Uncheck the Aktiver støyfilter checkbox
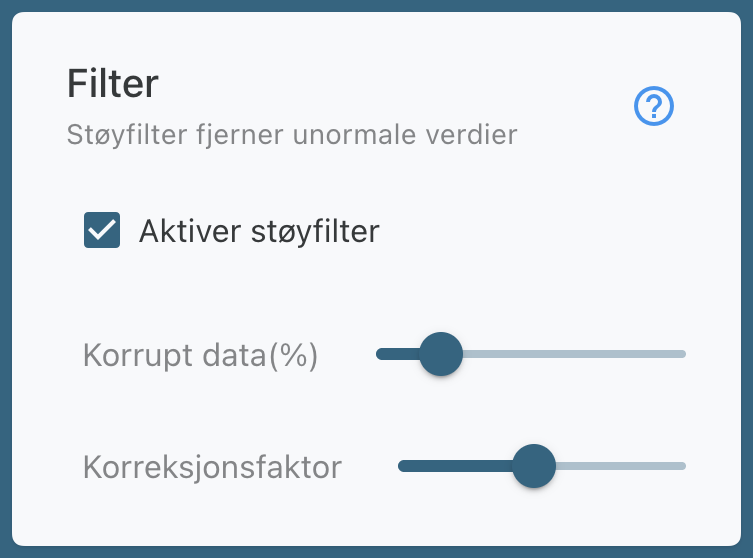Screen dimensions: 753x558 (102, 231)
